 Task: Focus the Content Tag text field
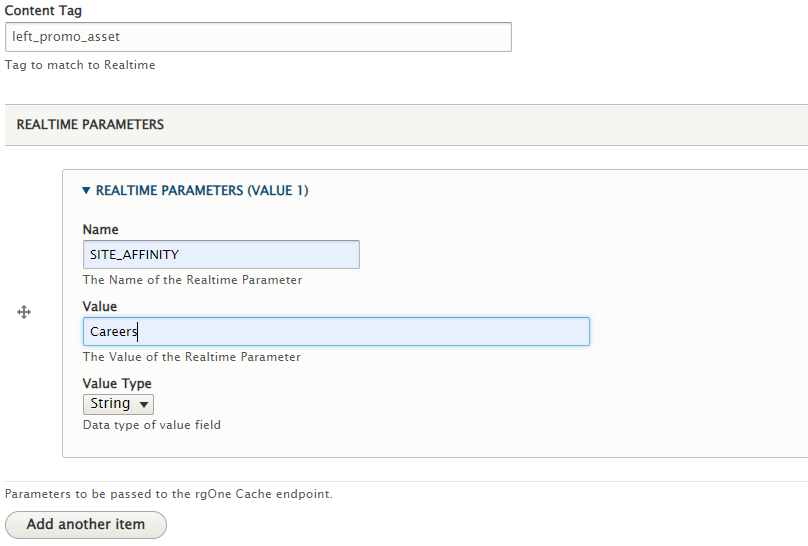click(258, 37)
